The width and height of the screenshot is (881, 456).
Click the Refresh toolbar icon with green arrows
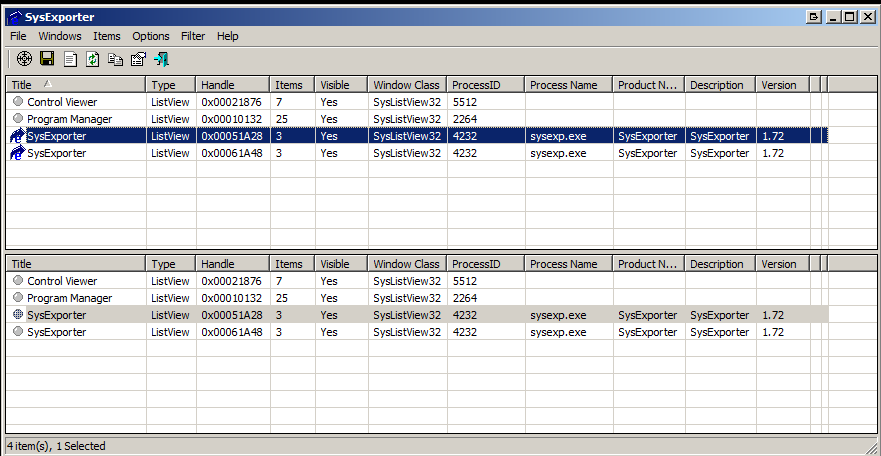tap(93, 59)
